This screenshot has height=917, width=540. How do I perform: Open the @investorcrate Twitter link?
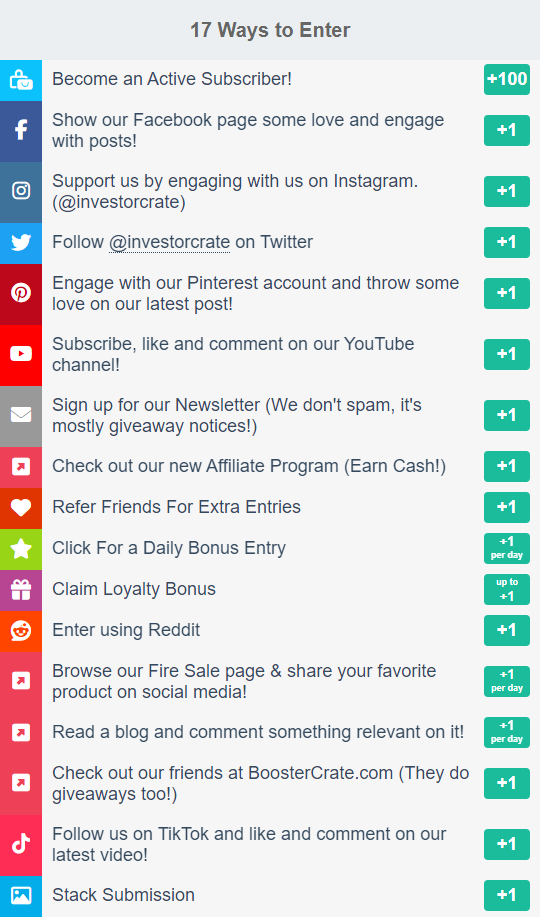pyautogui.click(x=170, y=242)
